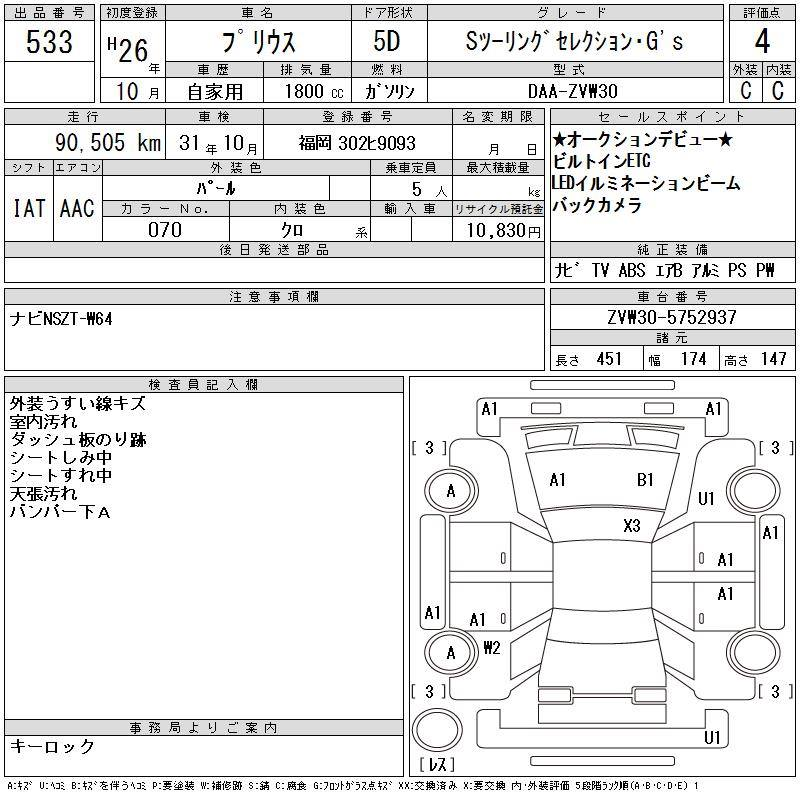The height and width of the screenshot is (800, 800).
Task: Select the first registration year H26
Action: tap(128, 50)
